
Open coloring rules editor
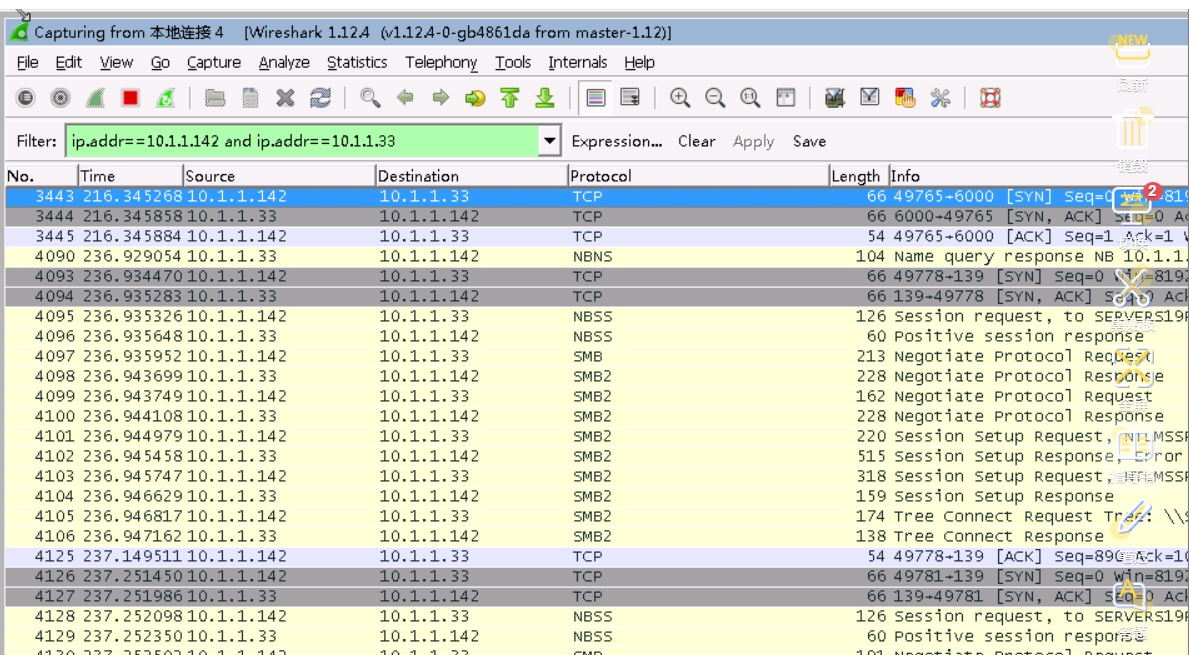click(x=905, y=98)
